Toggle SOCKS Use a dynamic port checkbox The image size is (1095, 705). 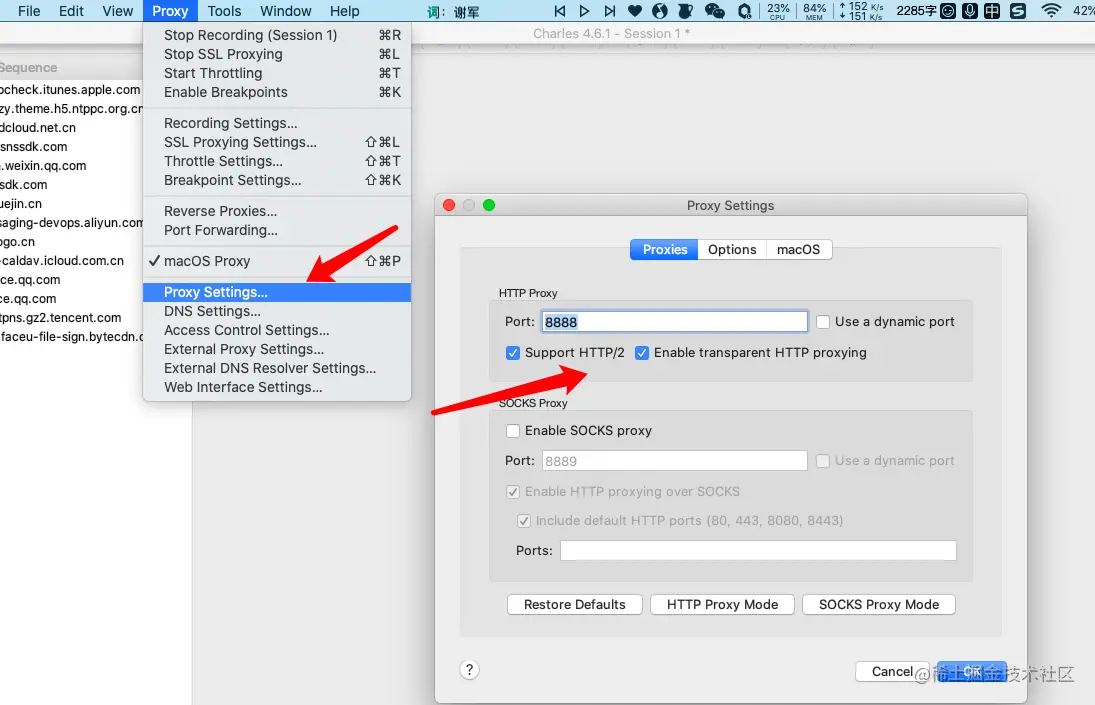click(823, 461)
